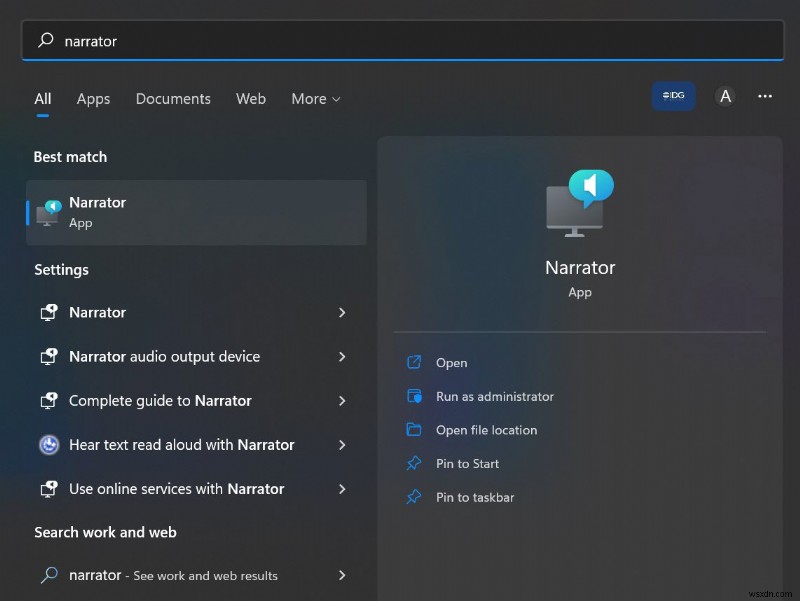The width and height of the screenshot is (800, 601).
Task: Expand the Narrator settings result chevron
Action: coord(342,312)
